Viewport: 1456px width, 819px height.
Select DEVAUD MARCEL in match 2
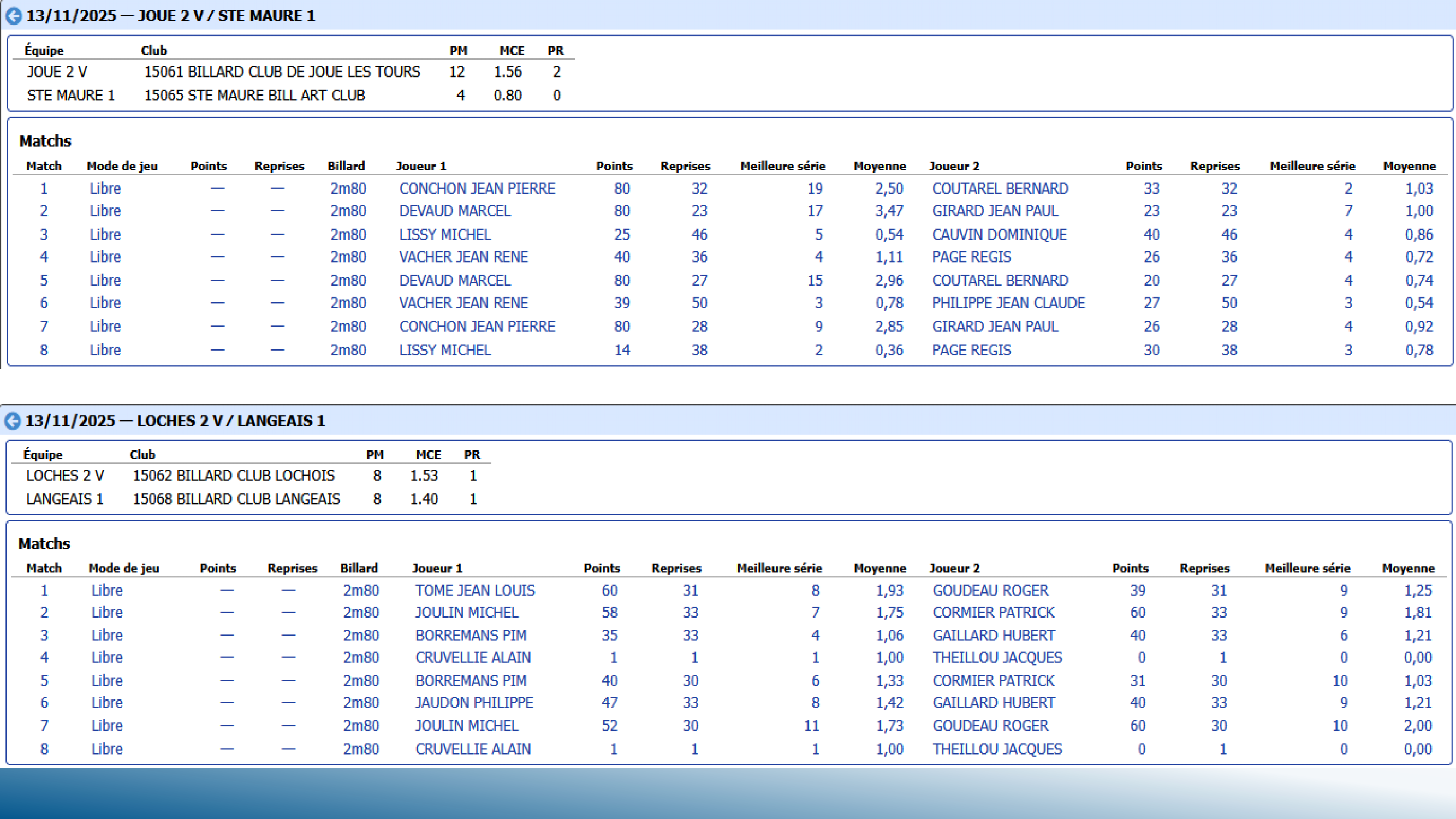click(454, 211)
